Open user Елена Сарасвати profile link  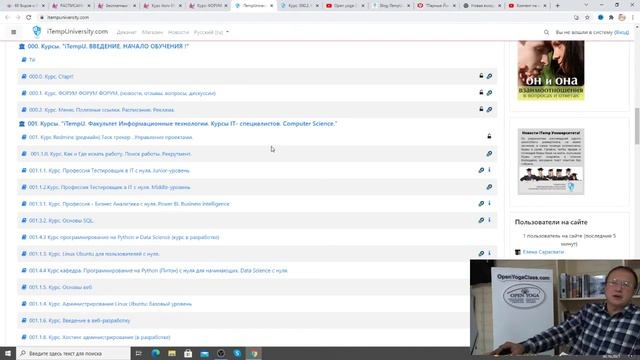pyautogui.click(x=543, y=252)
